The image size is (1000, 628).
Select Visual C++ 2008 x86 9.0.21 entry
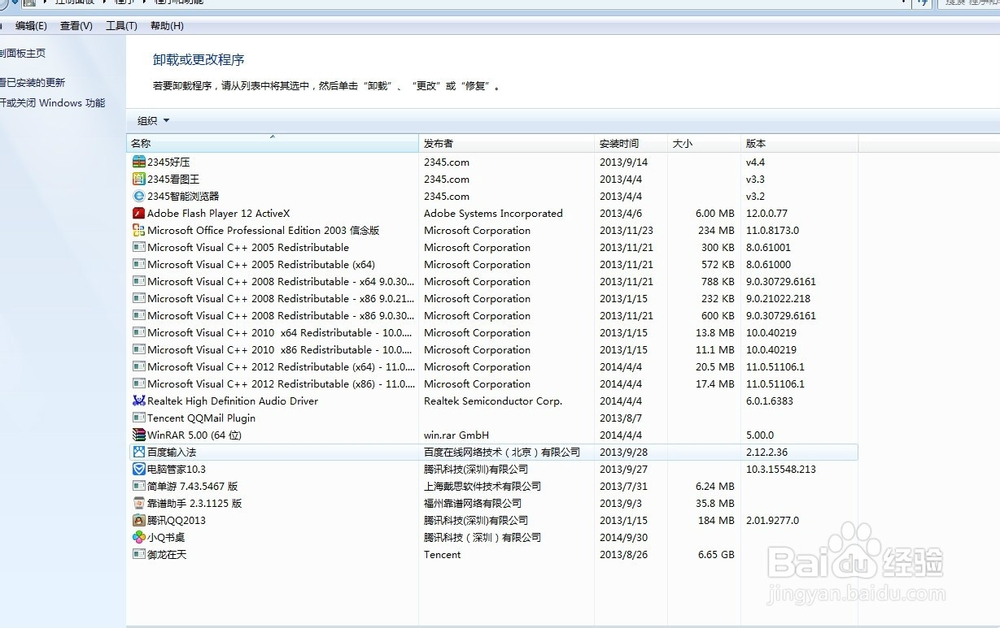[x=281, y=298]
